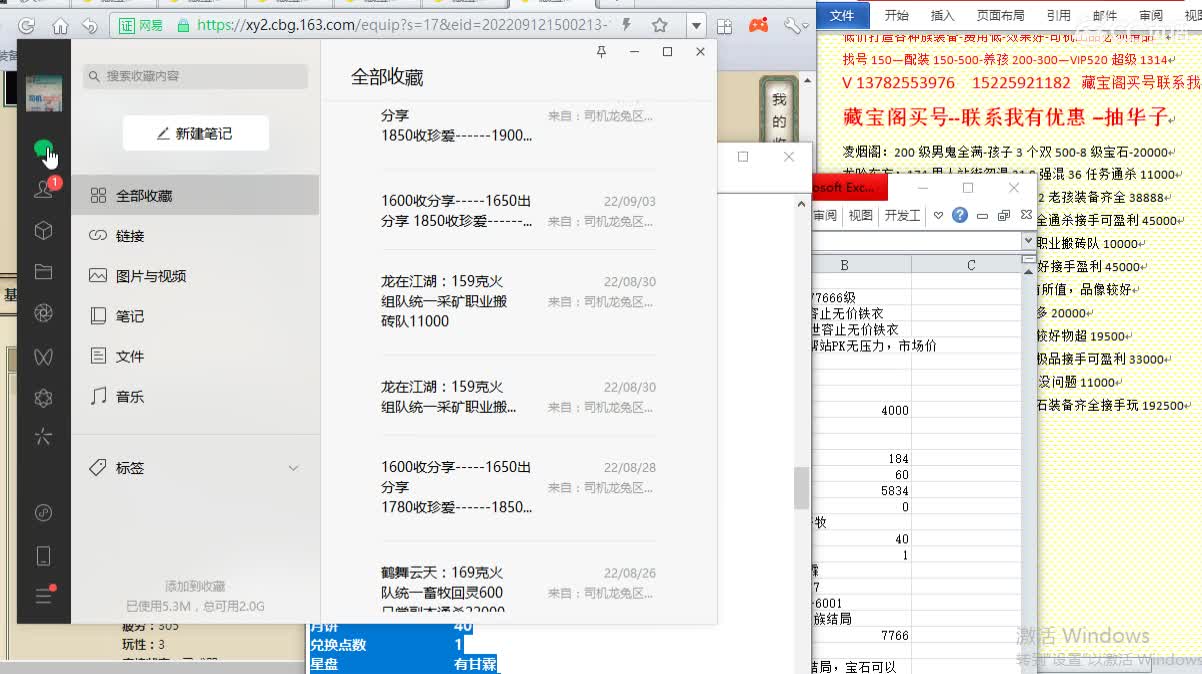This screenshot has height=674, width=1202.
Task: Click highlighted 兑换点数 row in webpage
Action: [386, 645]
